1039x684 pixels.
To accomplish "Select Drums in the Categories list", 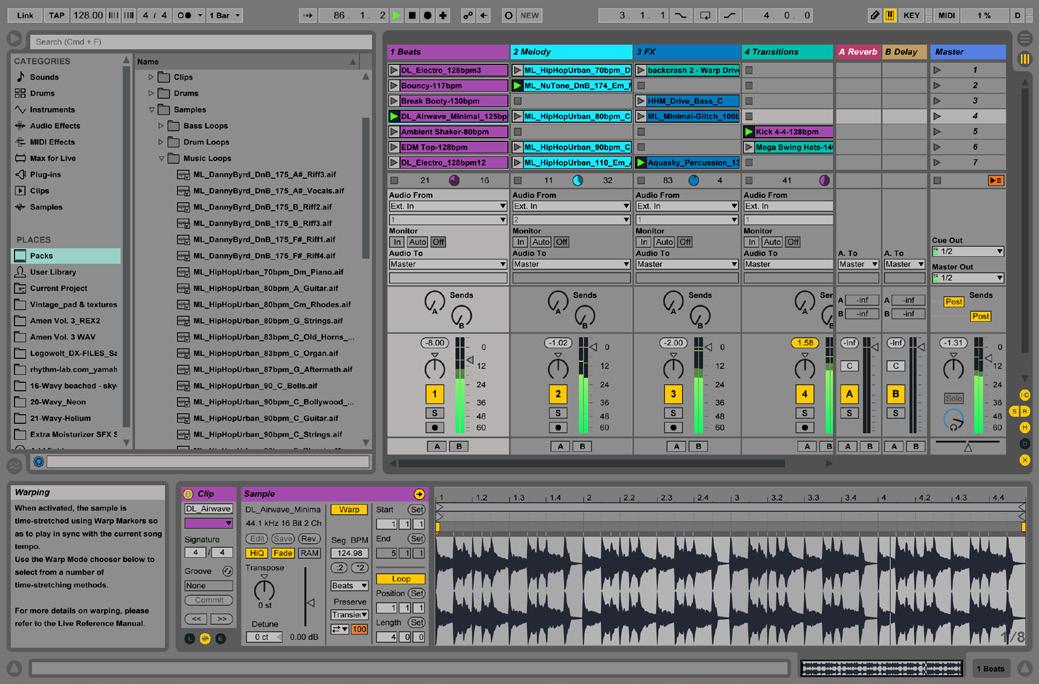I will 43,93.
